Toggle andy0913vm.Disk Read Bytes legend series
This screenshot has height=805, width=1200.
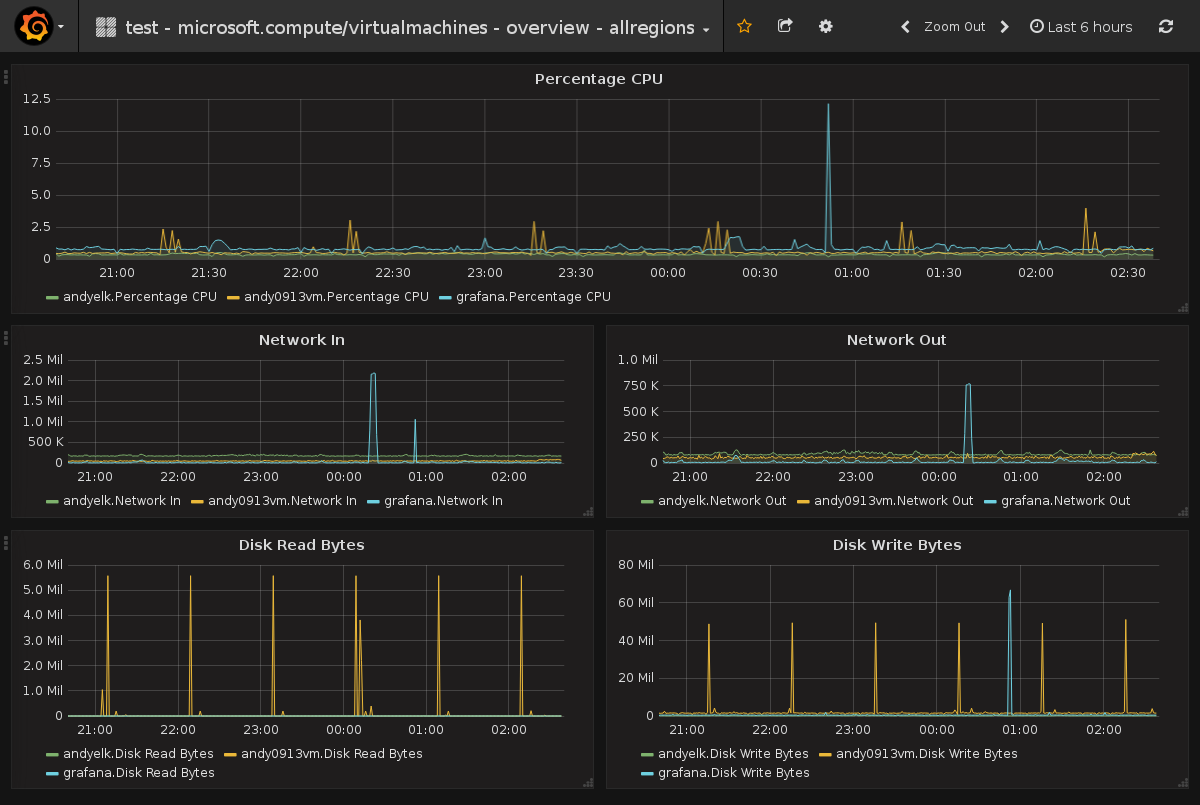tap(331, 754)
